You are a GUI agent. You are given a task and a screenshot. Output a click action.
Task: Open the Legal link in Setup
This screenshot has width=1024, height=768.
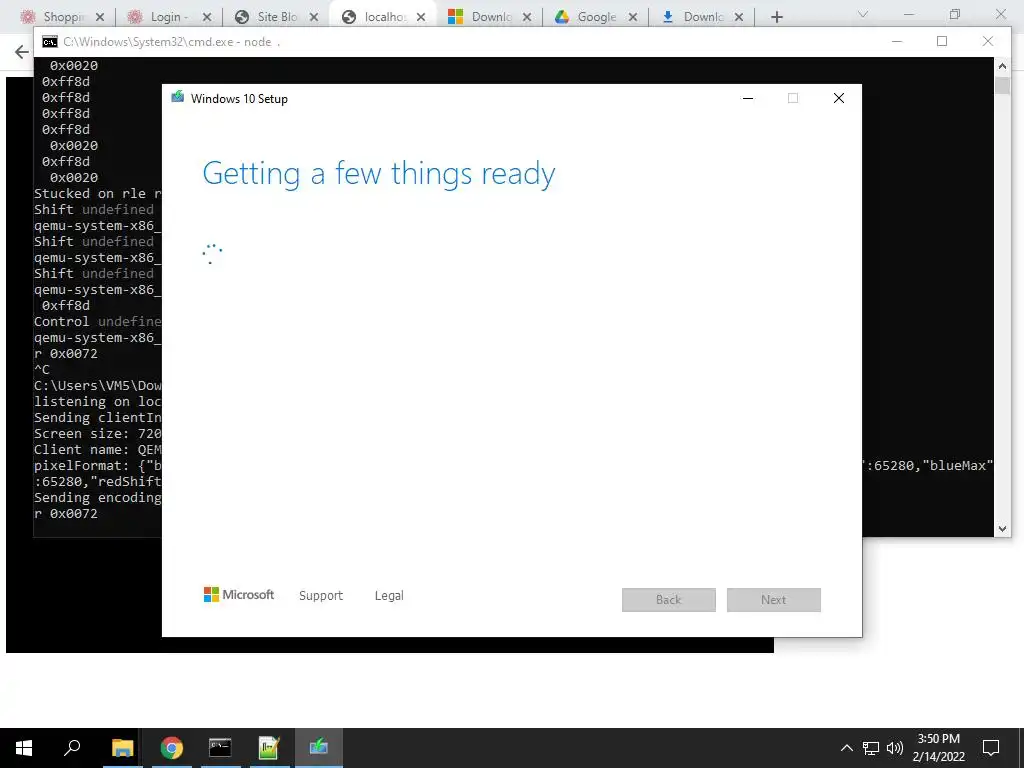tap(389, 596)
